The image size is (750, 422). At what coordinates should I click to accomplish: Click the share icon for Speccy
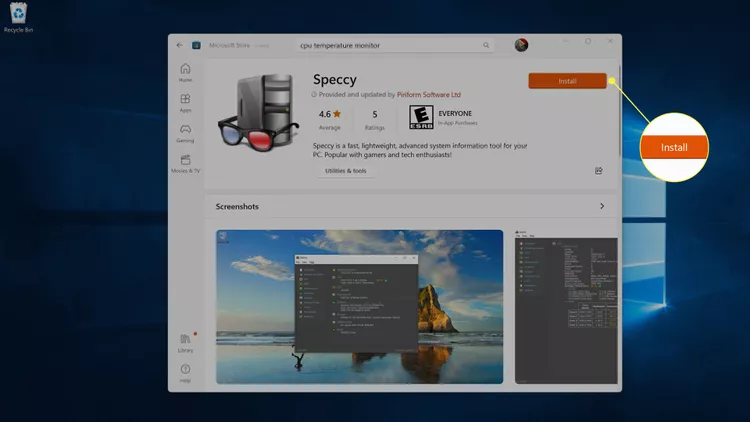click(598, 171)
